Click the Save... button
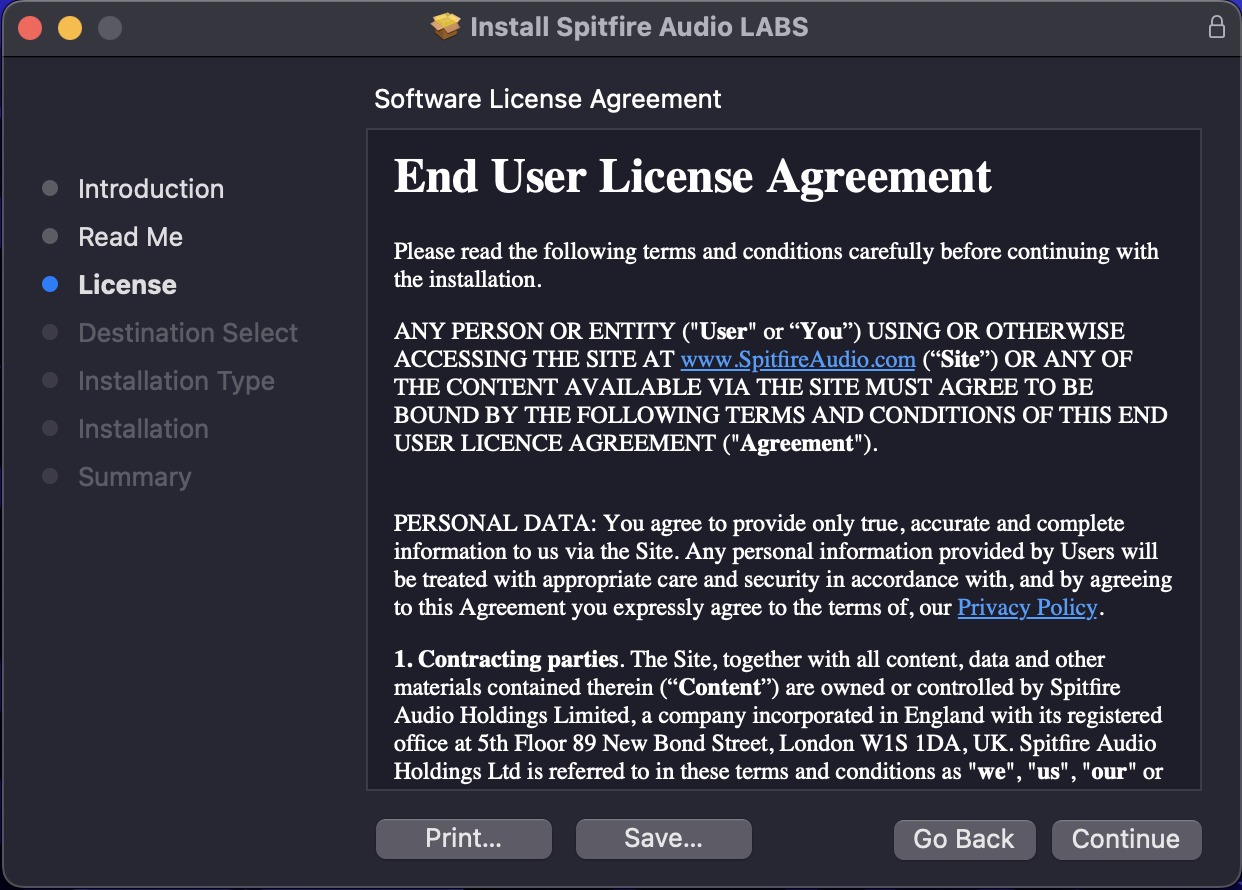The height and width of the screenshot is (890, 1242). pyautogui.click(x=663, y=839)
